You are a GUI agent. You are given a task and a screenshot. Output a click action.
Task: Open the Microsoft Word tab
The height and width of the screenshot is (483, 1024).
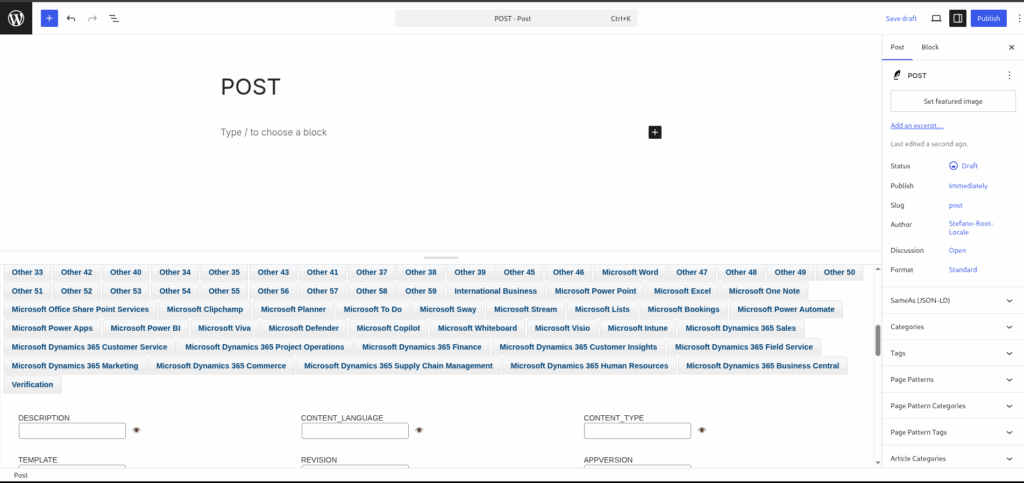[x=630, y=272]
